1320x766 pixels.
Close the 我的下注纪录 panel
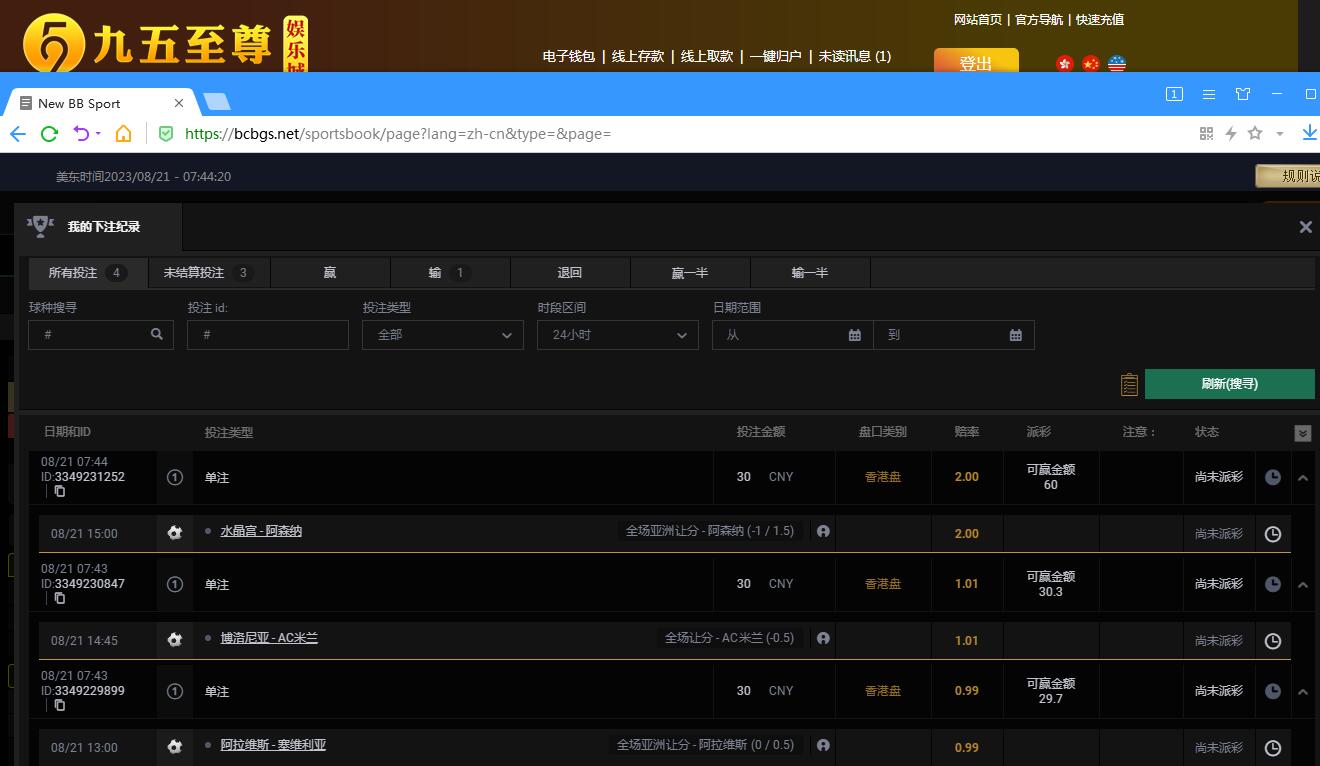tap(1305, 227)
